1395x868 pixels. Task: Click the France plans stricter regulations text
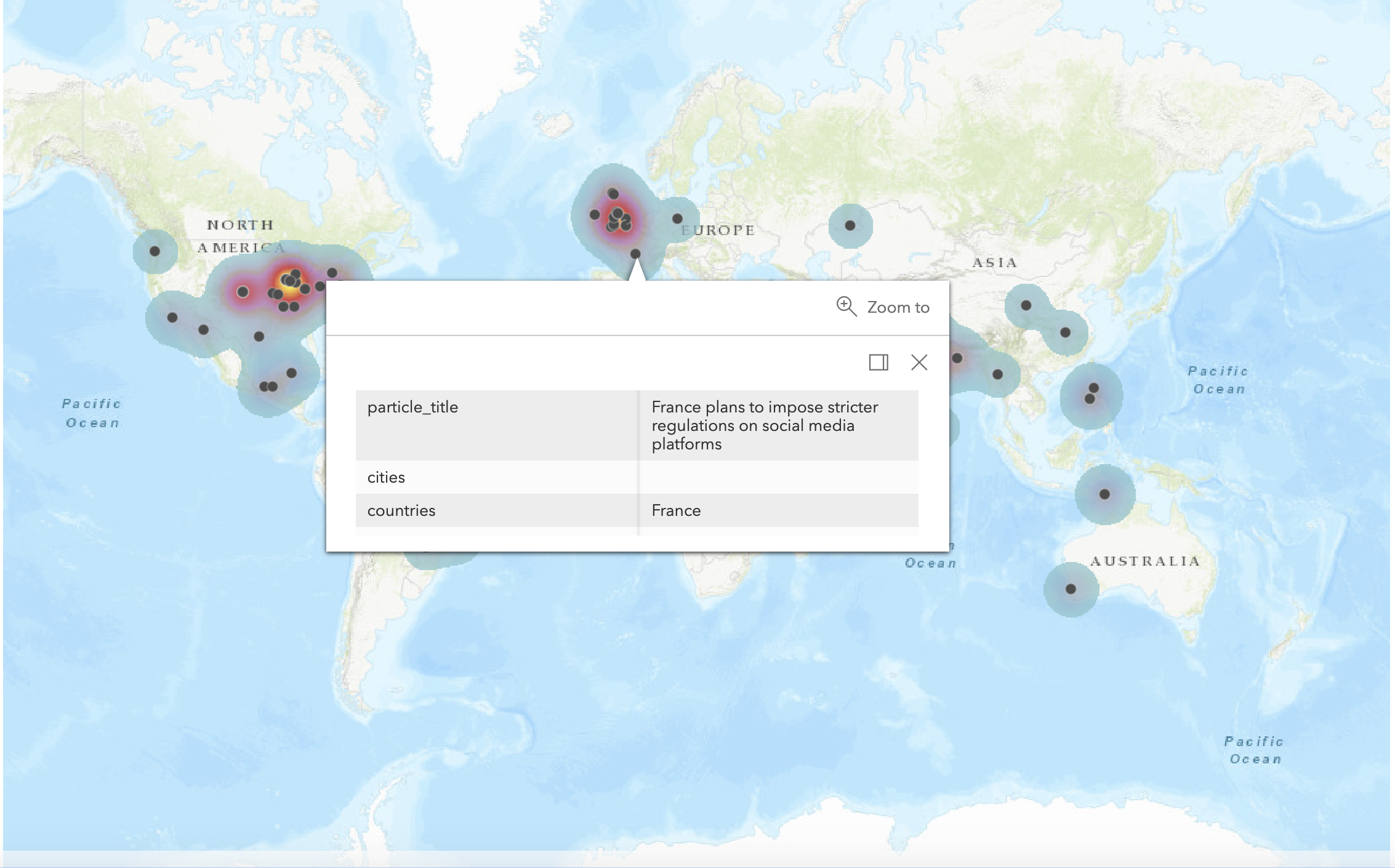[x=764, y=425]
